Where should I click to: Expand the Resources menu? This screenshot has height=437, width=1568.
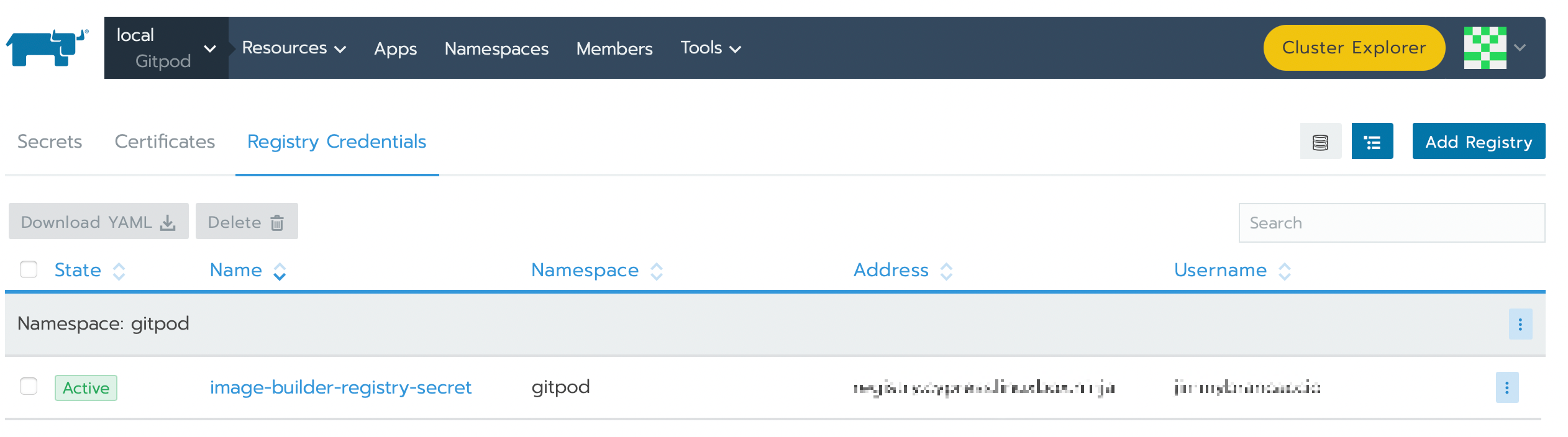click(x=294, y=48)
